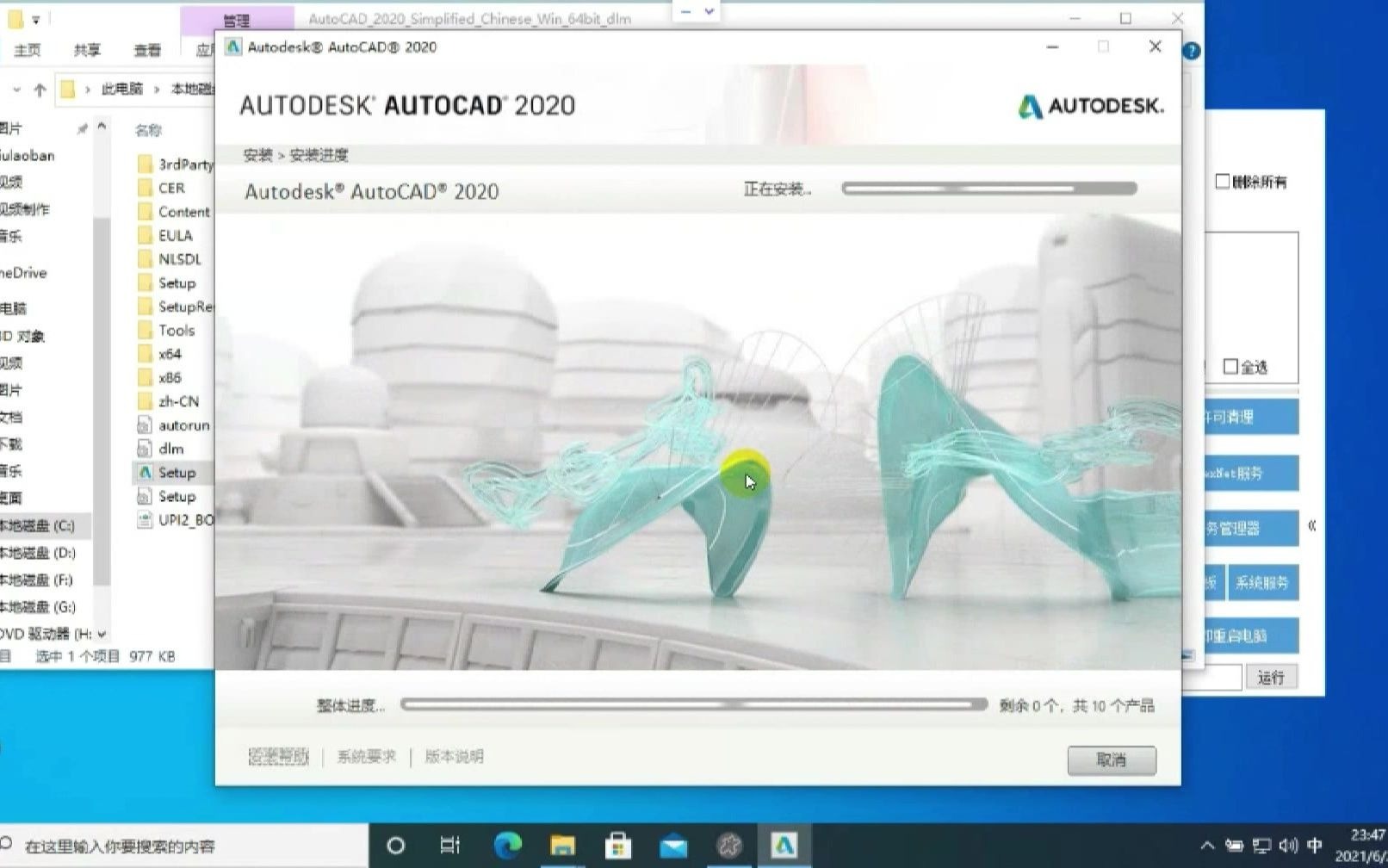Open the CER folder
Image resolution: width=1388 pixels, height=868 pixels.
coord(162,188)
